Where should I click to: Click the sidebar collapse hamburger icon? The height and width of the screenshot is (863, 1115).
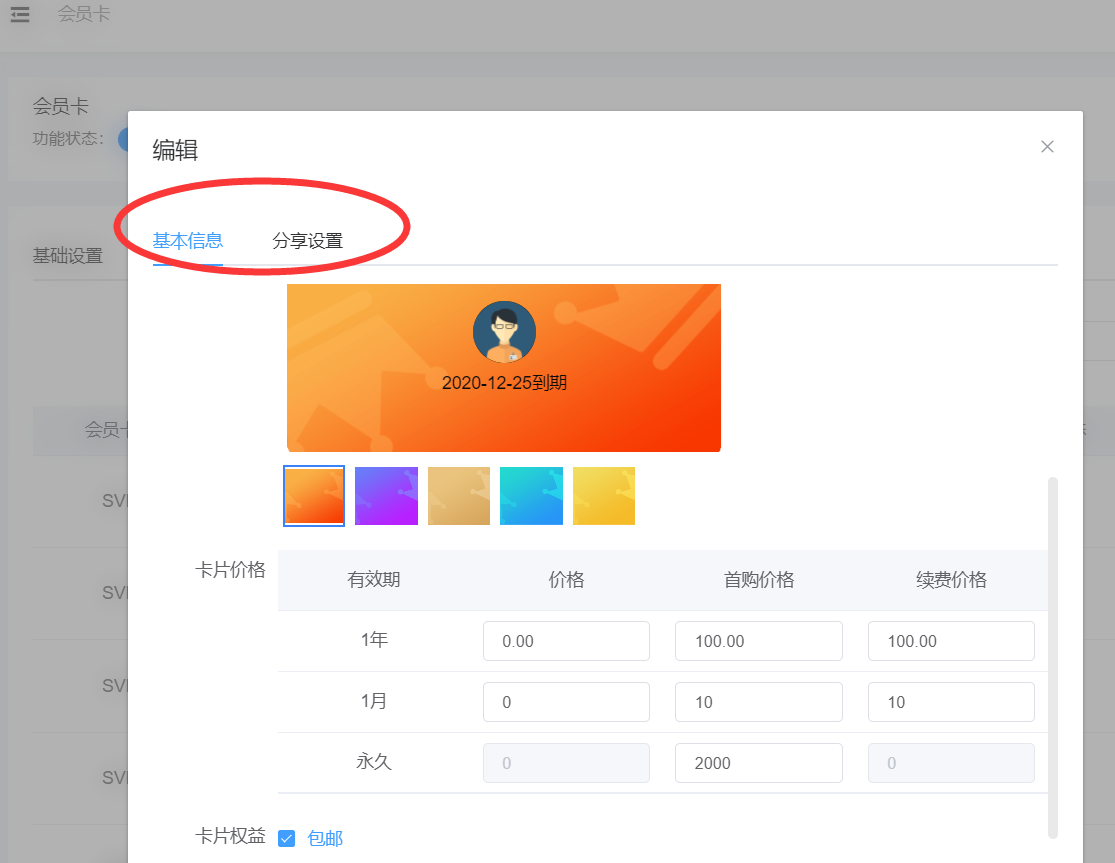pyautogui.click(x=20, y=14)
